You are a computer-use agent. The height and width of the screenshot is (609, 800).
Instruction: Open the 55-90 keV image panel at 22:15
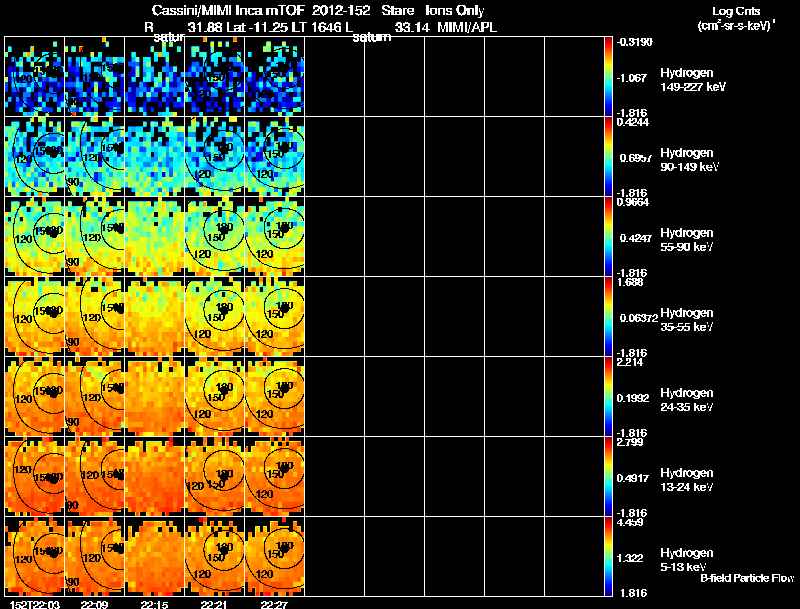point(155,237)
